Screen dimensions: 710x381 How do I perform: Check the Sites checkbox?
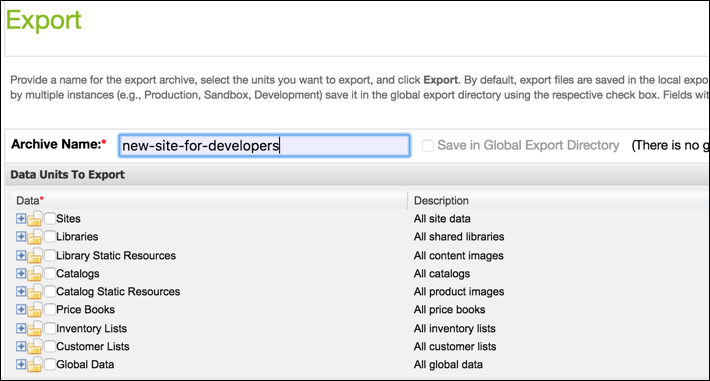point(50,218)
